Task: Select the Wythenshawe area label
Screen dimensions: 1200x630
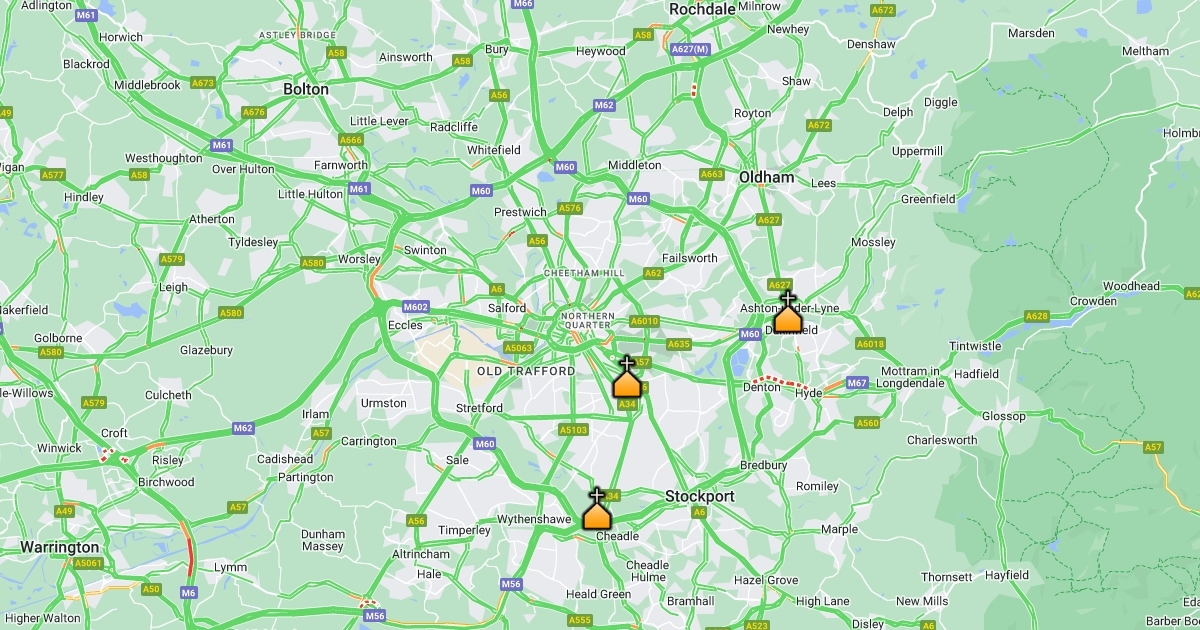Action: [534, 519]
